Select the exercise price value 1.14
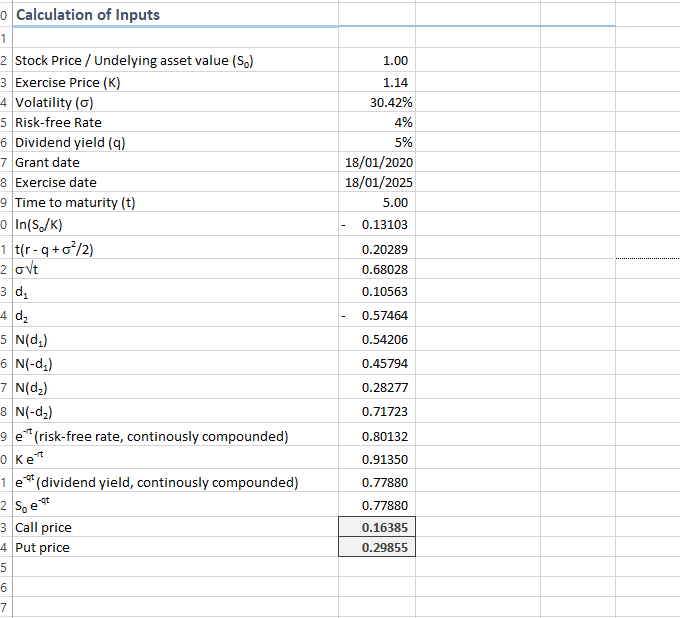680x618 pixels. tap(377, 82)
